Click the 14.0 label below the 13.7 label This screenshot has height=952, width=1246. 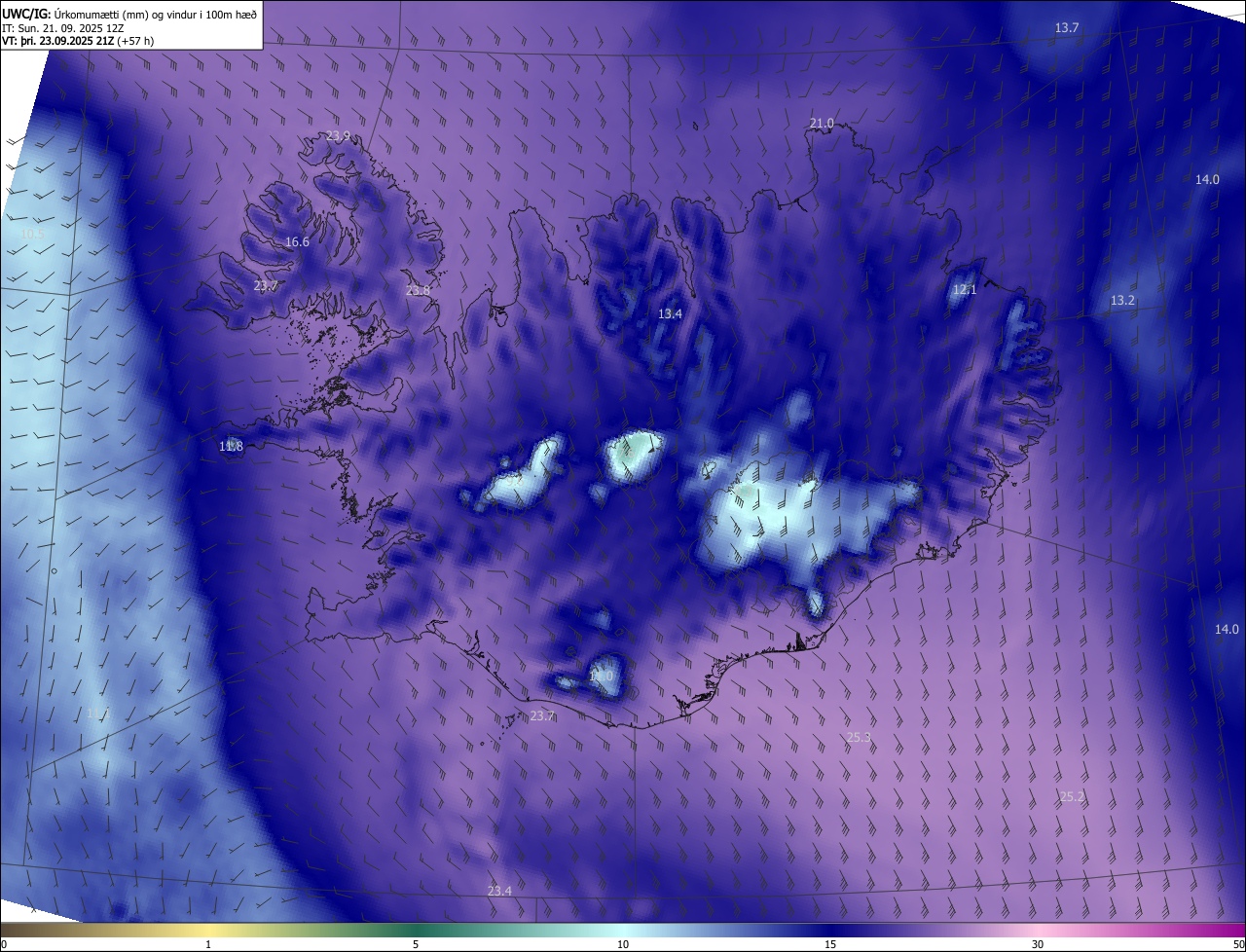1207,180
